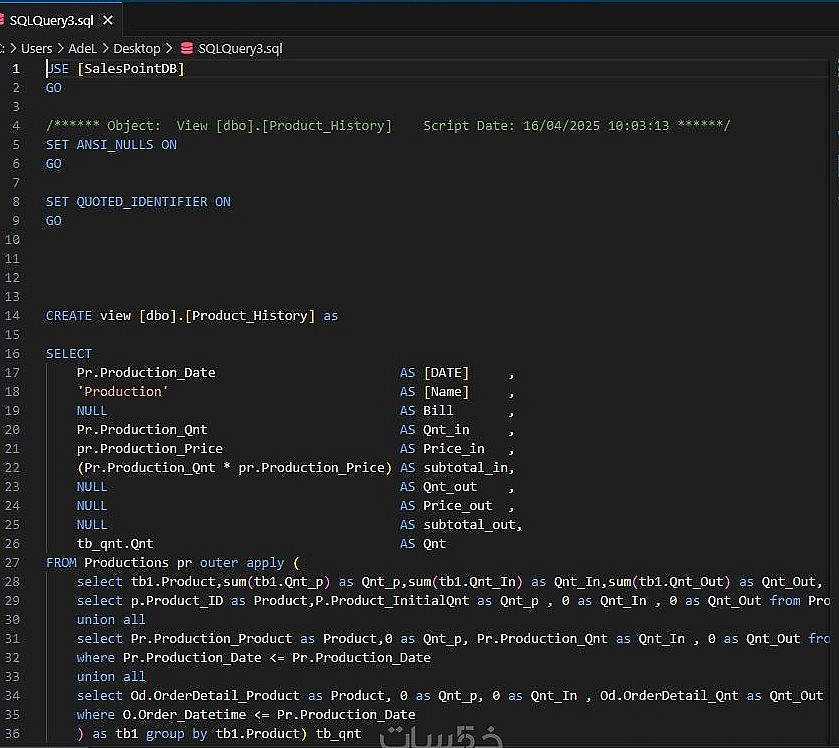Click line number 27 in gutter
This screenshot has height=748, width=839.
[12, 563]
